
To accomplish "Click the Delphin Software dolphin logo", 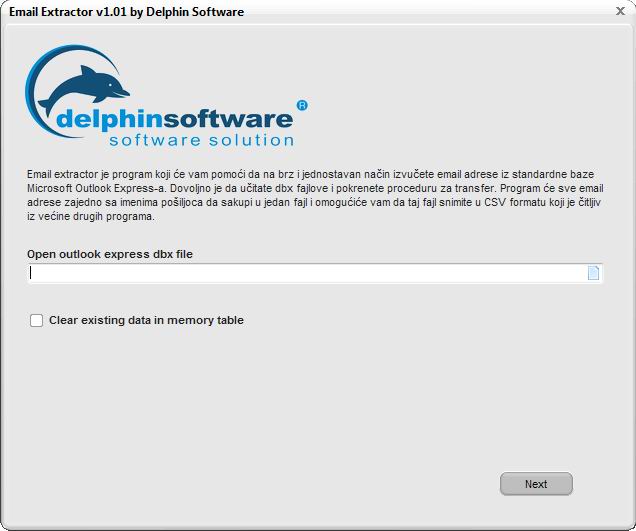I will [166, 96].
